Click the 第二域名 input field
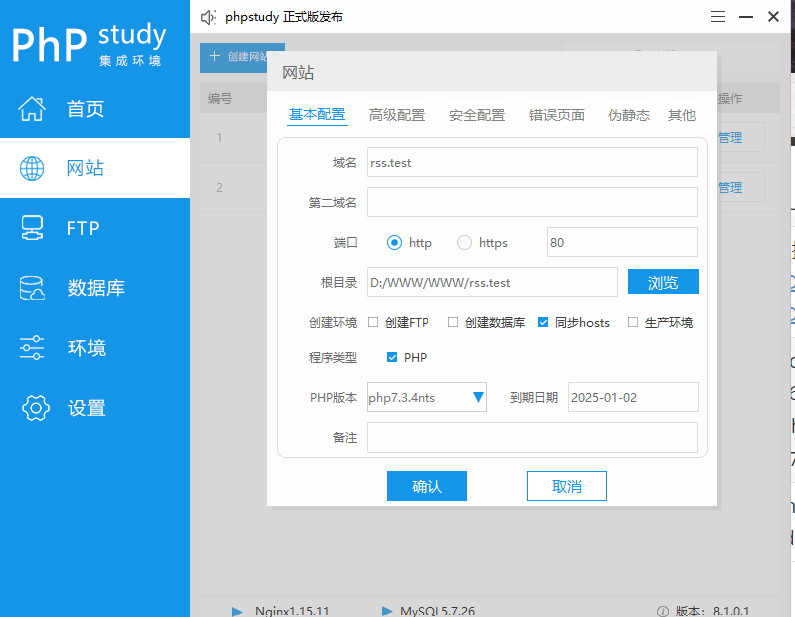 point(531,202)
